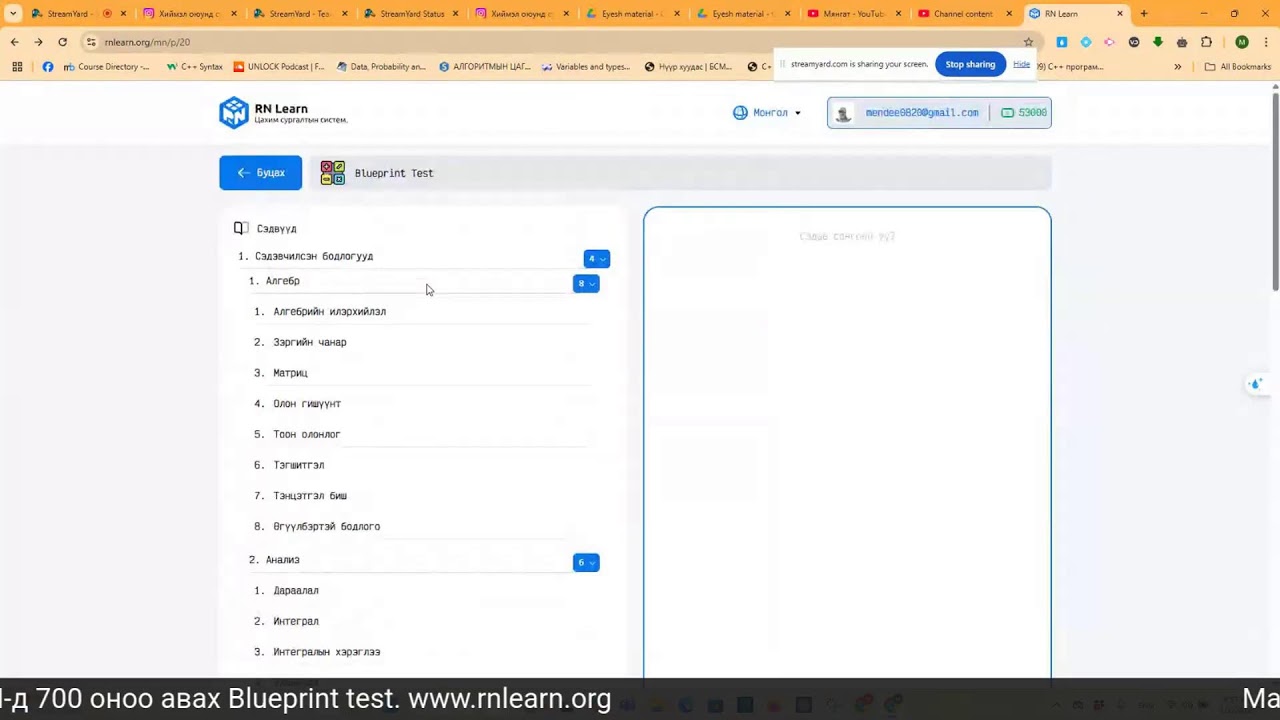The width and height of the screenshot is (1280, 720).
Task: Bookmark this page with the star icon
Action: 1028,42
